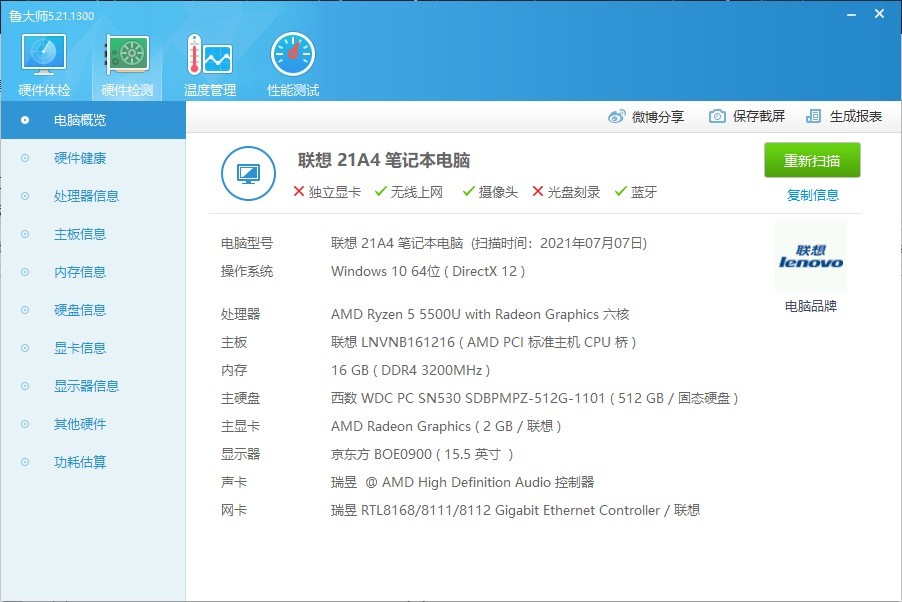Click the green check beside 蓝牙
The image size is (902, 602).
[x=620, y=191]
